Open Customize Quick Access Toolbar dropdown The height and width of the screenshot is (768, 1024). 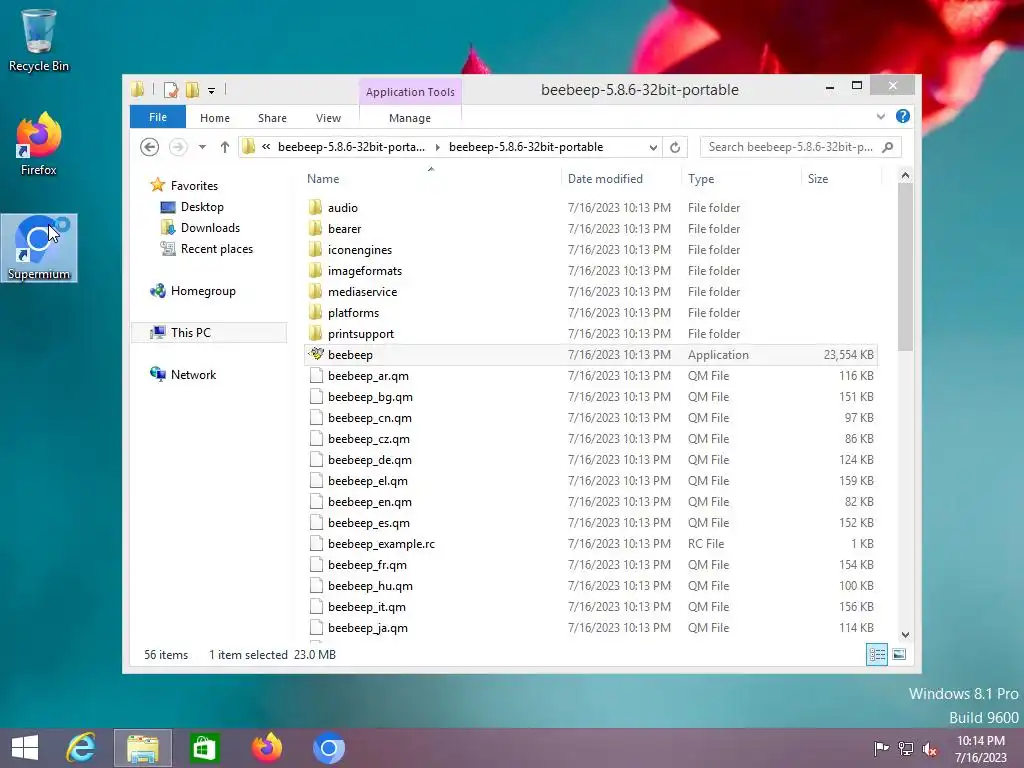(211, 91)
